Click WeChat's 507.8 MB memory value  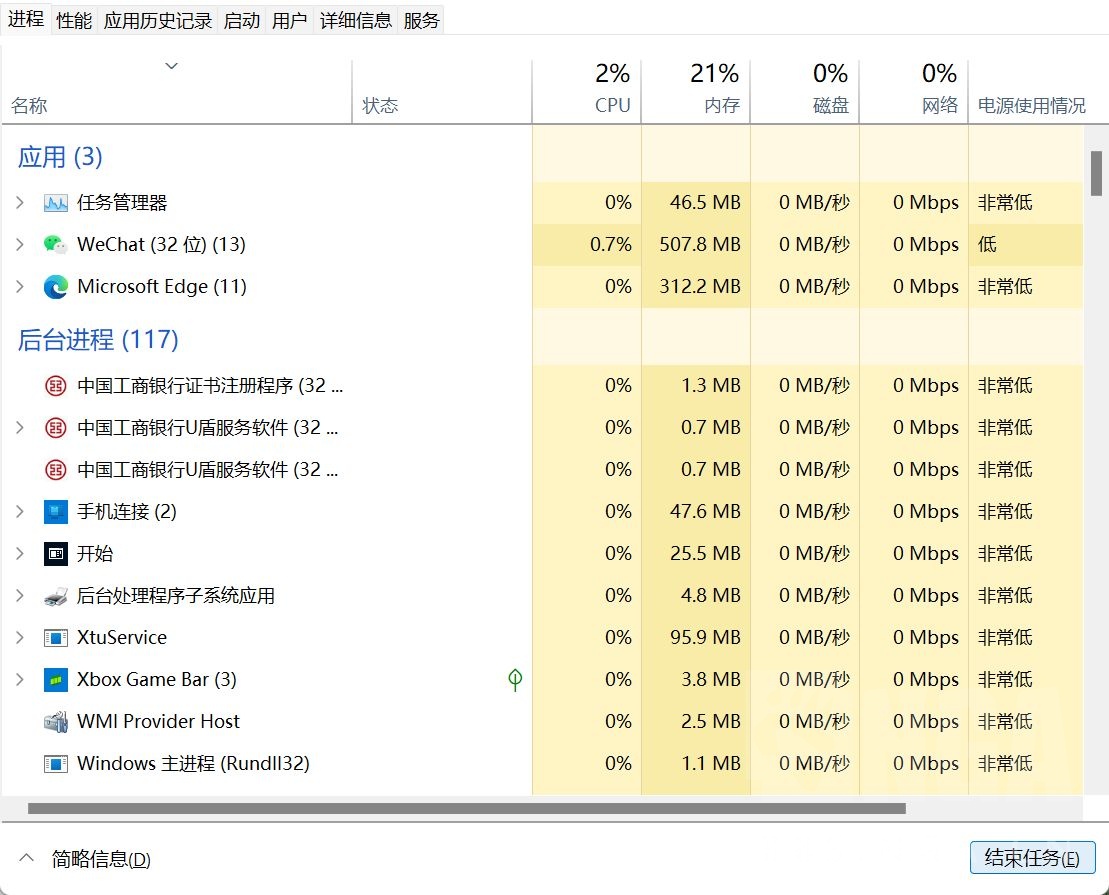pos(700,245)
